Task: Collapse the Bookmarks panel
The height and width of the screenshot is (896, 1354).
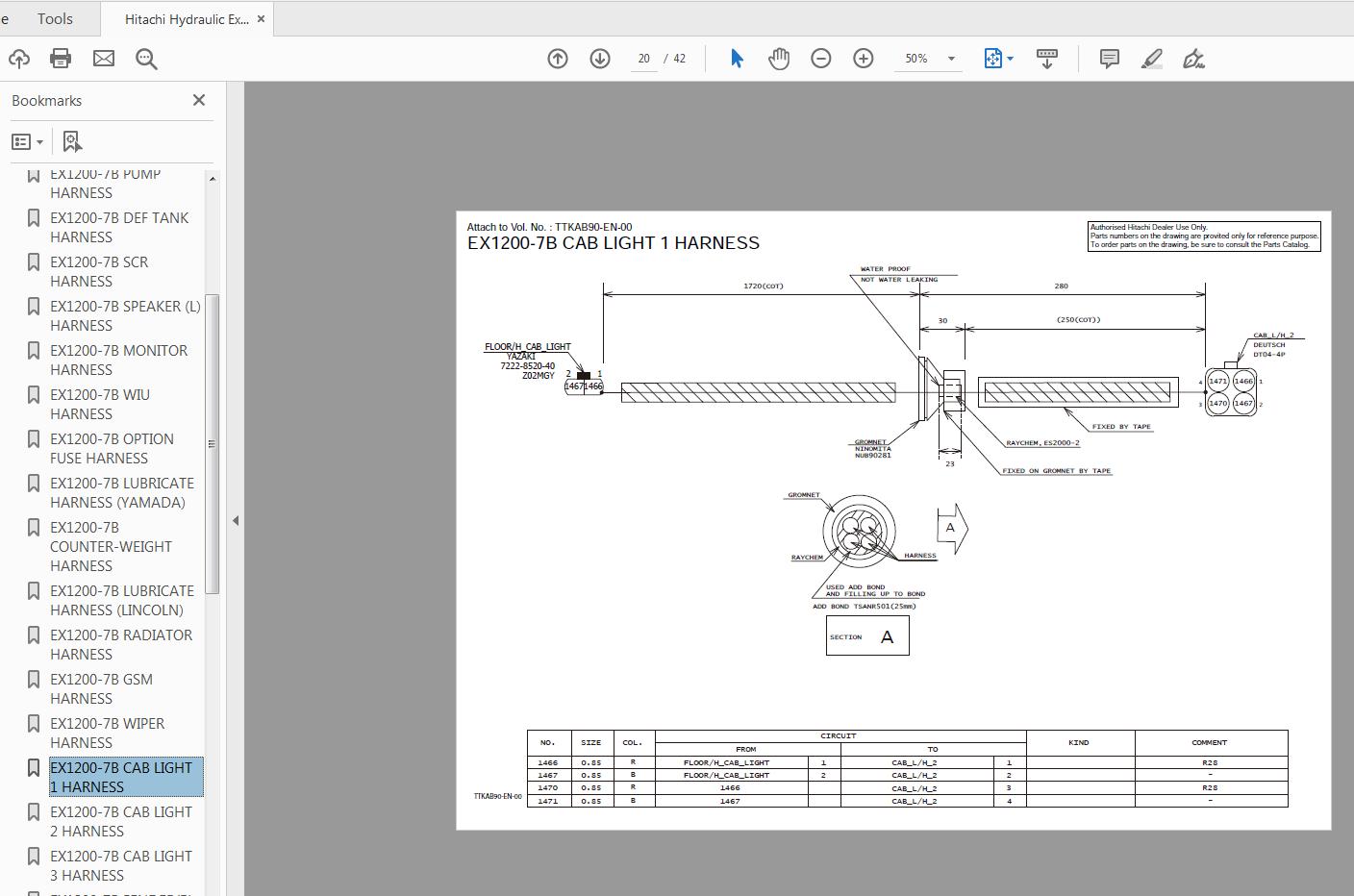Action: (x=199, y=99)
